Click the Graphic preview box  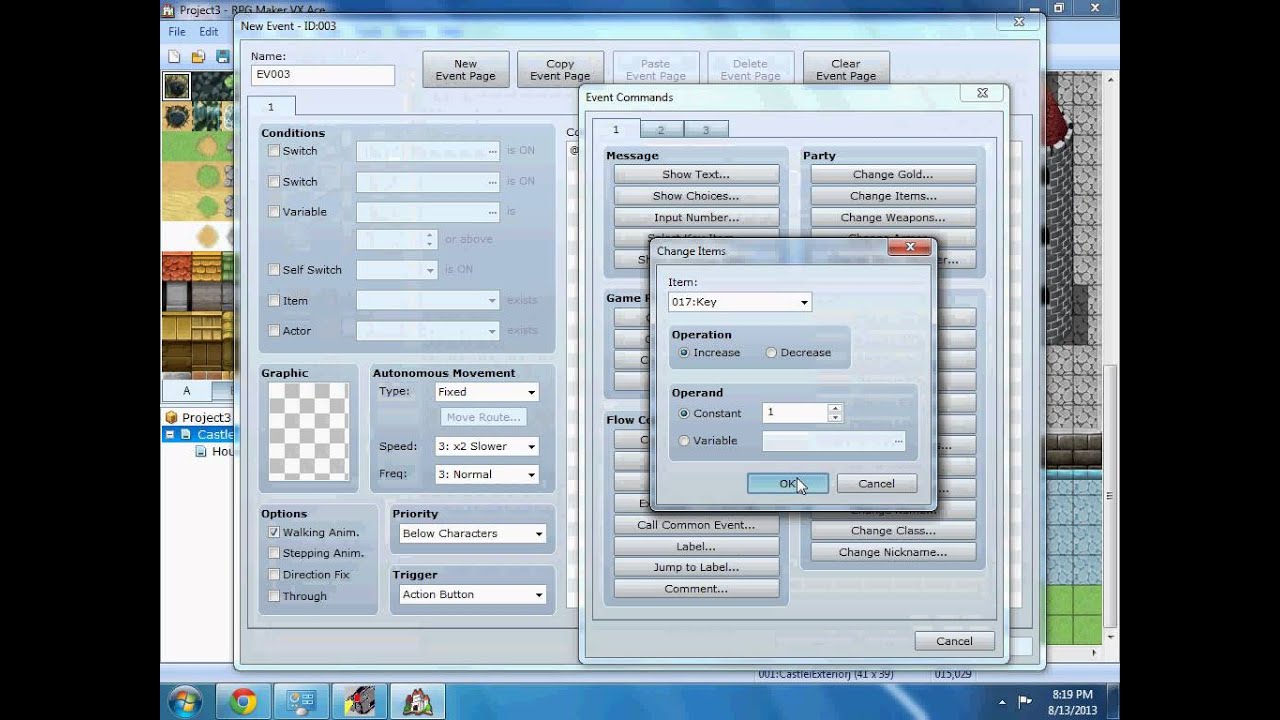[x=309, y=433]
